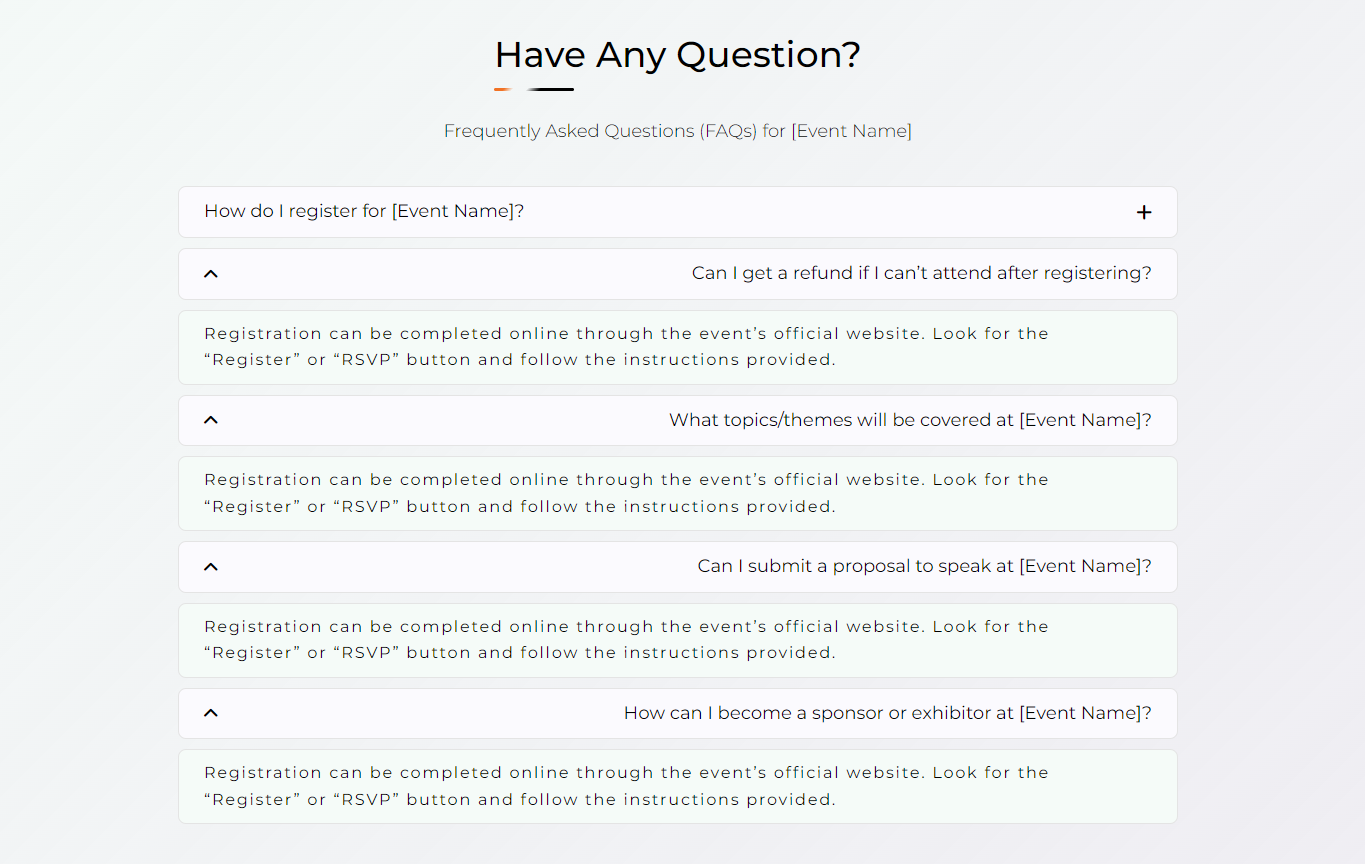Collapse "What topics/themes will be covered" question
Viewport: 1365px width, 864px height.
pos(910,420)
